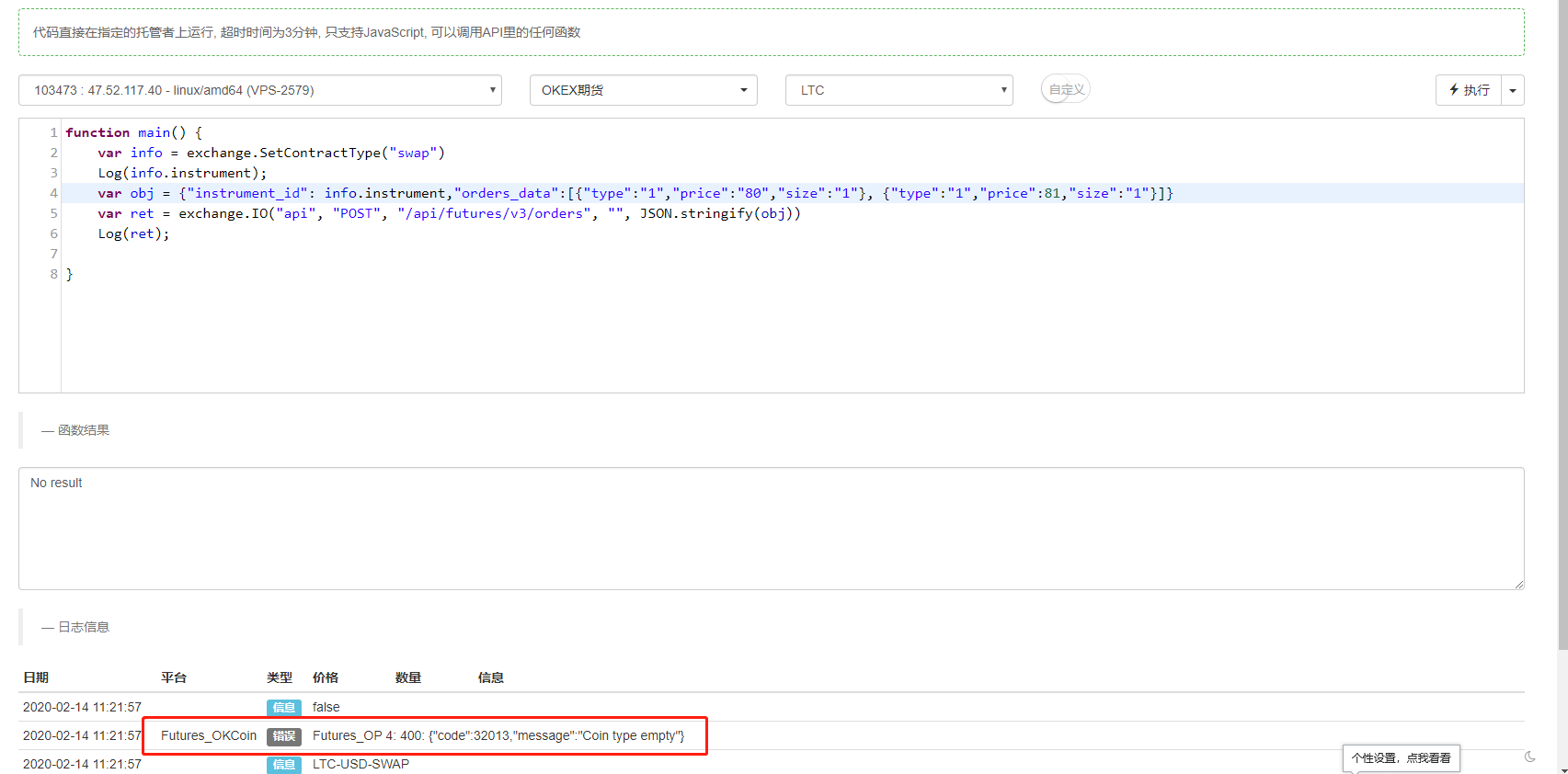Click the 个性设置,点我看看 tooltip
Screen dimensions: 1568x774
click(1401, 758)
